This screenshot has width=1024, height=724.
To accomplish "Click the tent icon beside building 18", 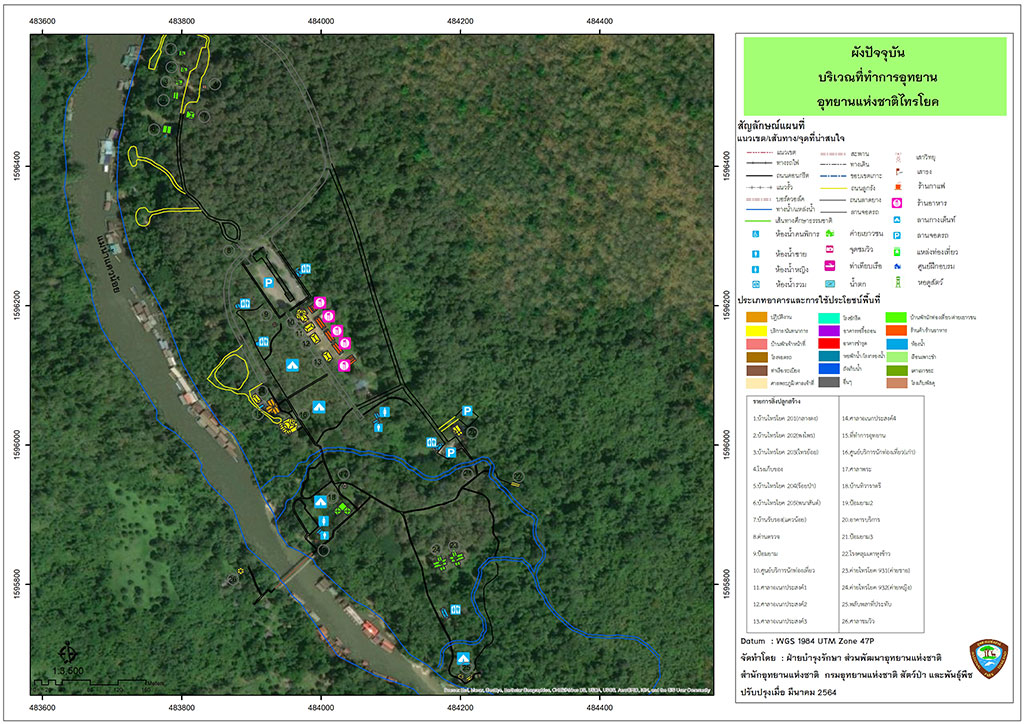I will (x=320, y=501).
